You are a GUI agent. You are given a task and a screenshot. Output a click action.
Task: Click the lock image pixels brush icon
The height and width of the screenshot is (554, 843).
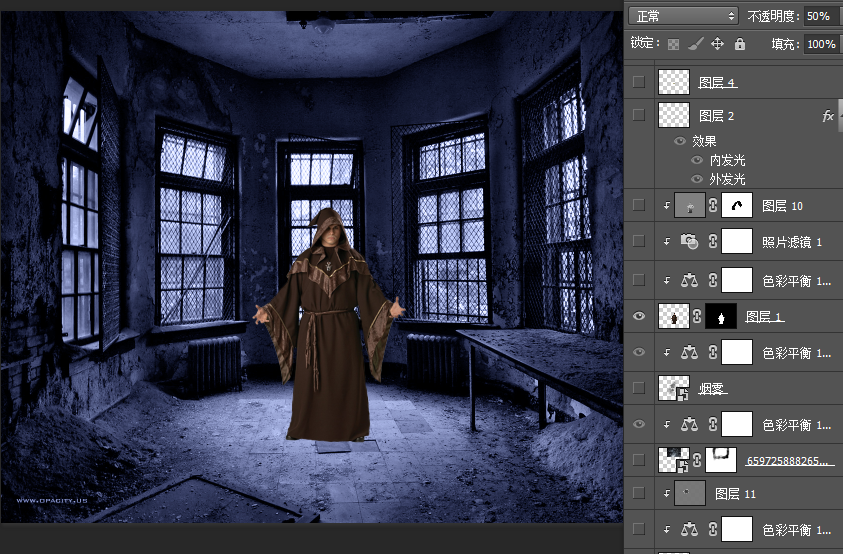[695, 44]
